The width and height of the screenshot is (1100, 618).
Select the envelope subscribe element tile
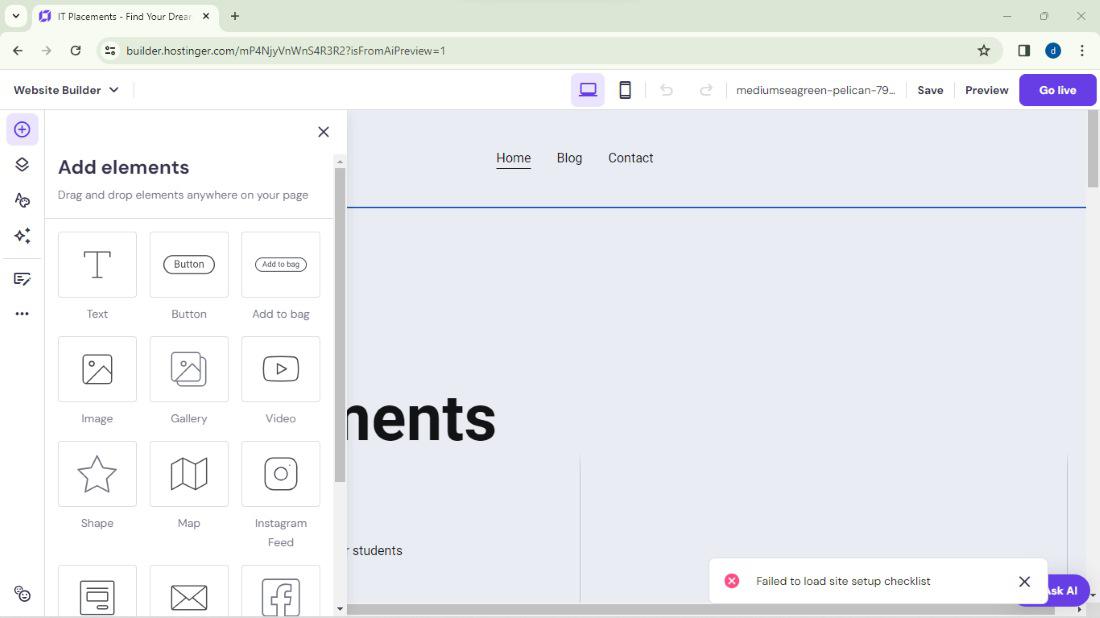(189, 591)
